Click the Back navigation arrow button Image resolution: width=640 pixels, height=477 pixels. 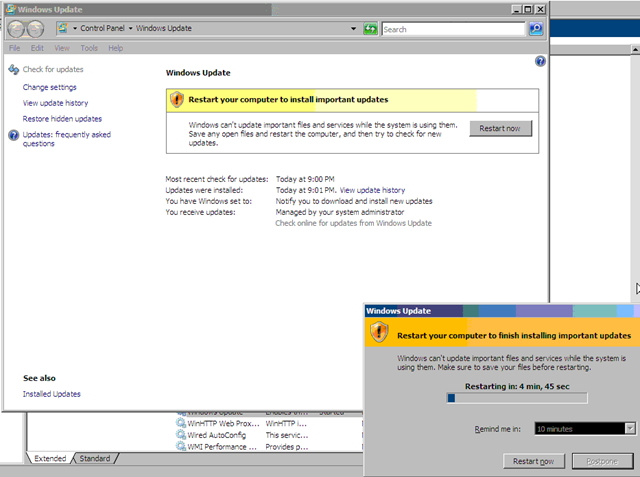17,29
